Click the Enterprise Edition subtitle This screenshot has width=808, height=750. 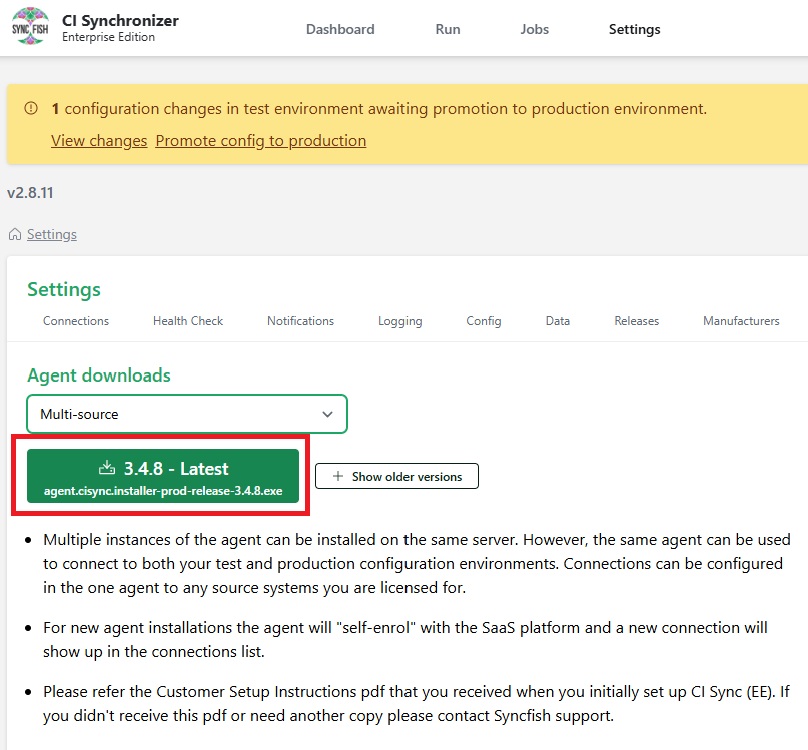108,37
